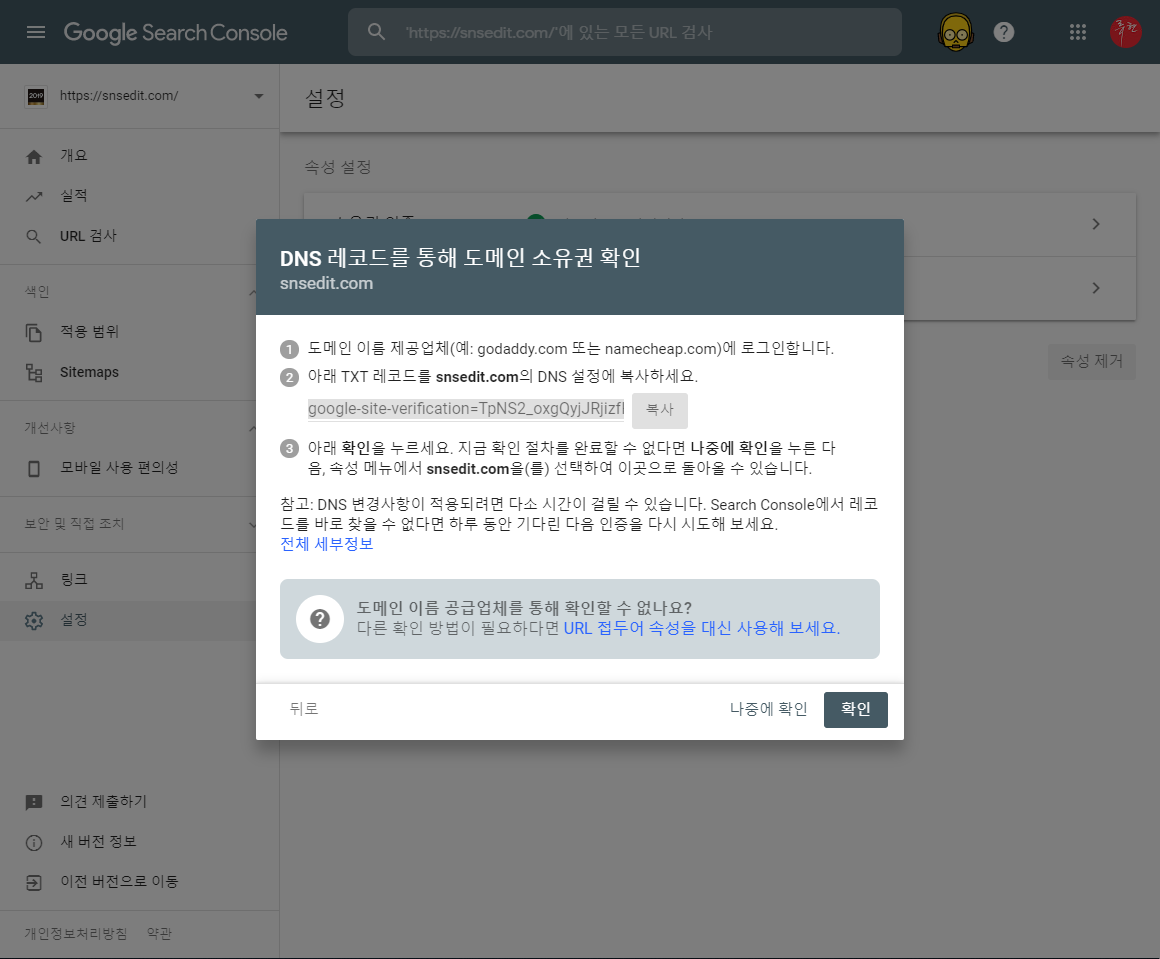Screen dimensions: 1160x959
Task: Click the URL inspection search field
Action: click(x=624, y=32)
